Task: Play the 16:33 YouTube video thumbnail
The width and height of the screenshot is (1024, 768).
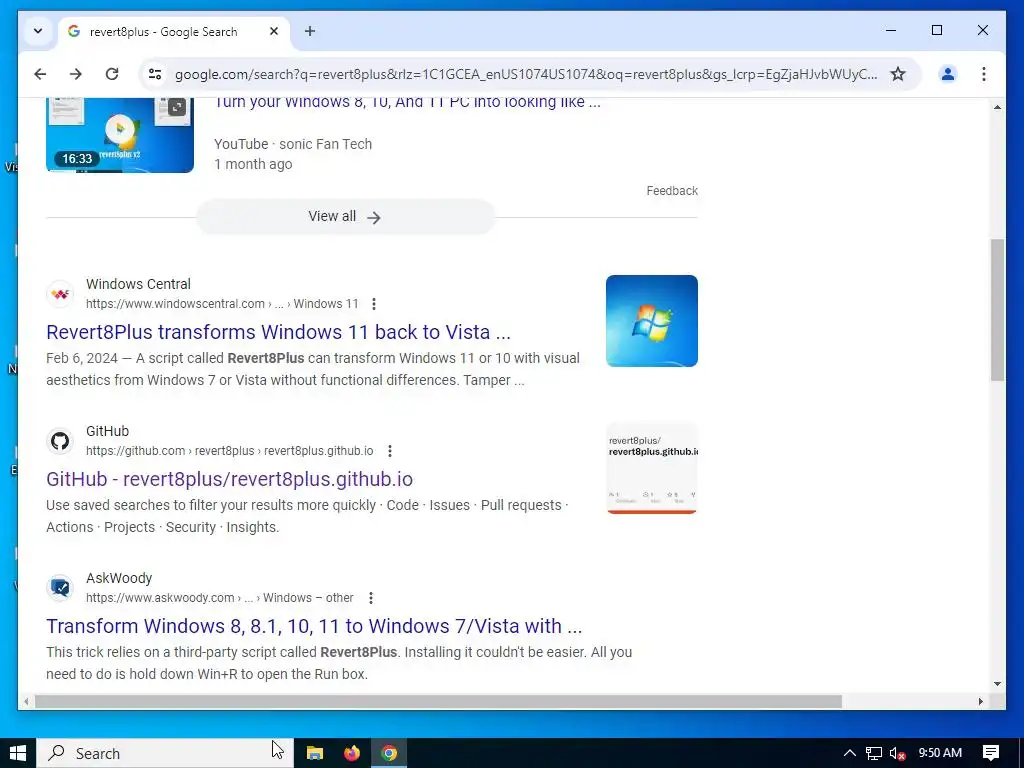Action: tap(120, 135)
